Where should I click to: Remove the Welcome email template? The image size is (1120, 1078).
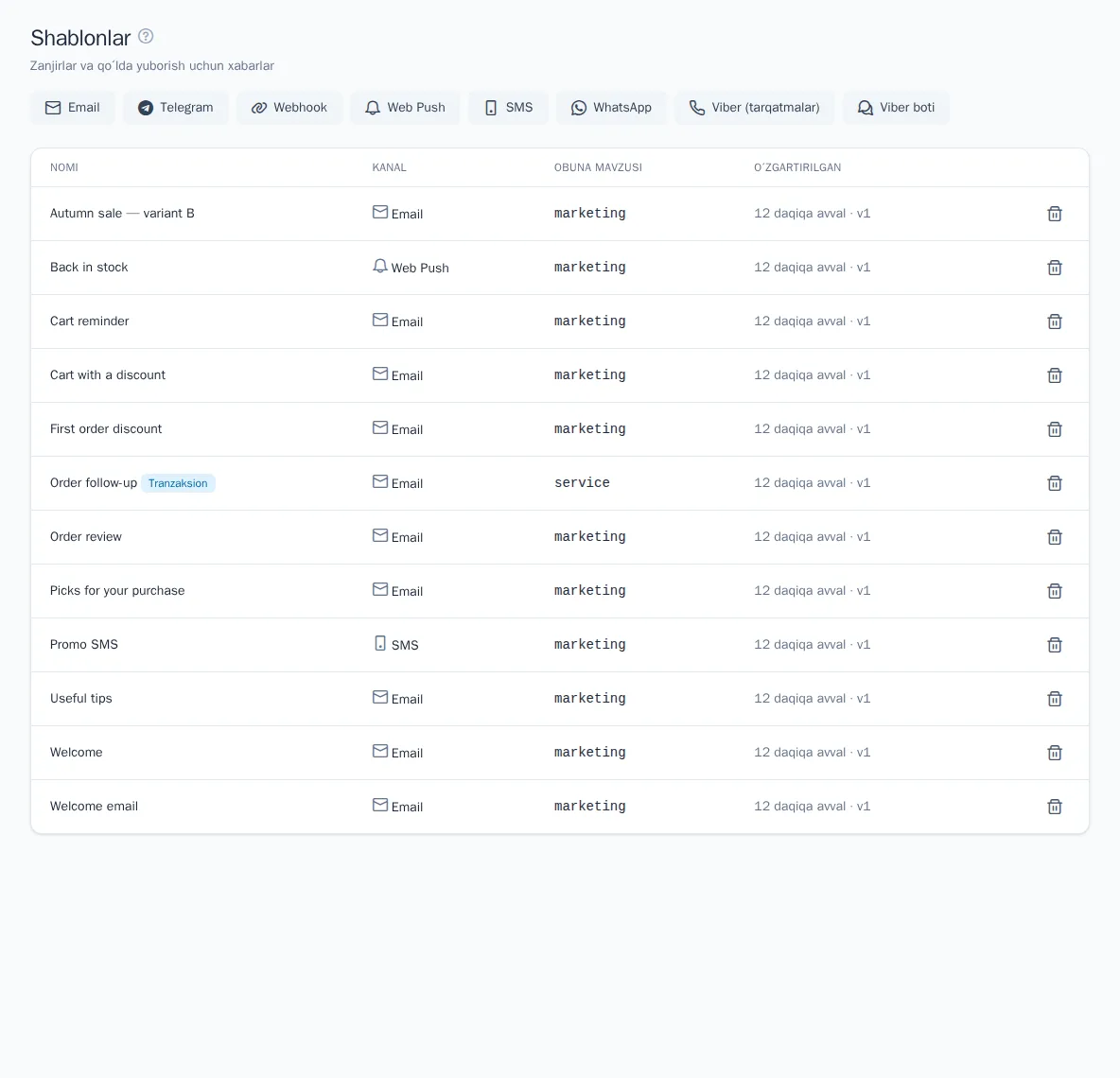pyautogui.click(x=1055, y=807)
